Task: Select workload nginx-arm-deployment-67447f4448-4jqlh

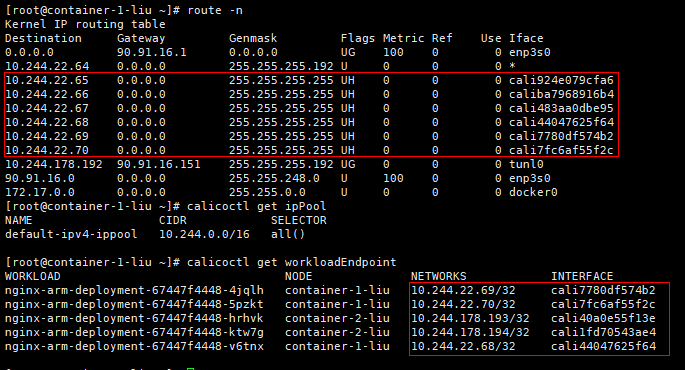Action: coord(134,290)
